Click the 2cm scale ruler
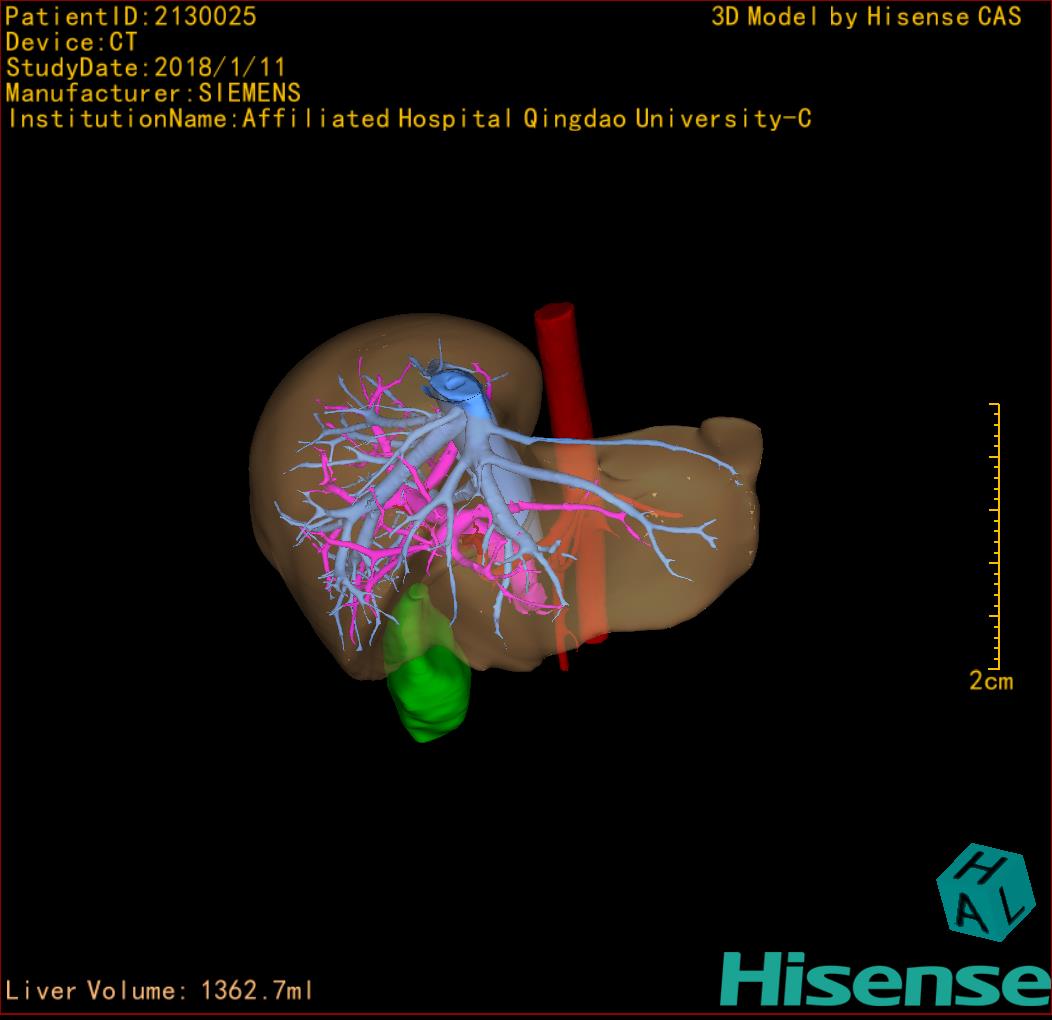Screen dimensions: 1052x1020 pyautogui.click(x=995, y=536)
